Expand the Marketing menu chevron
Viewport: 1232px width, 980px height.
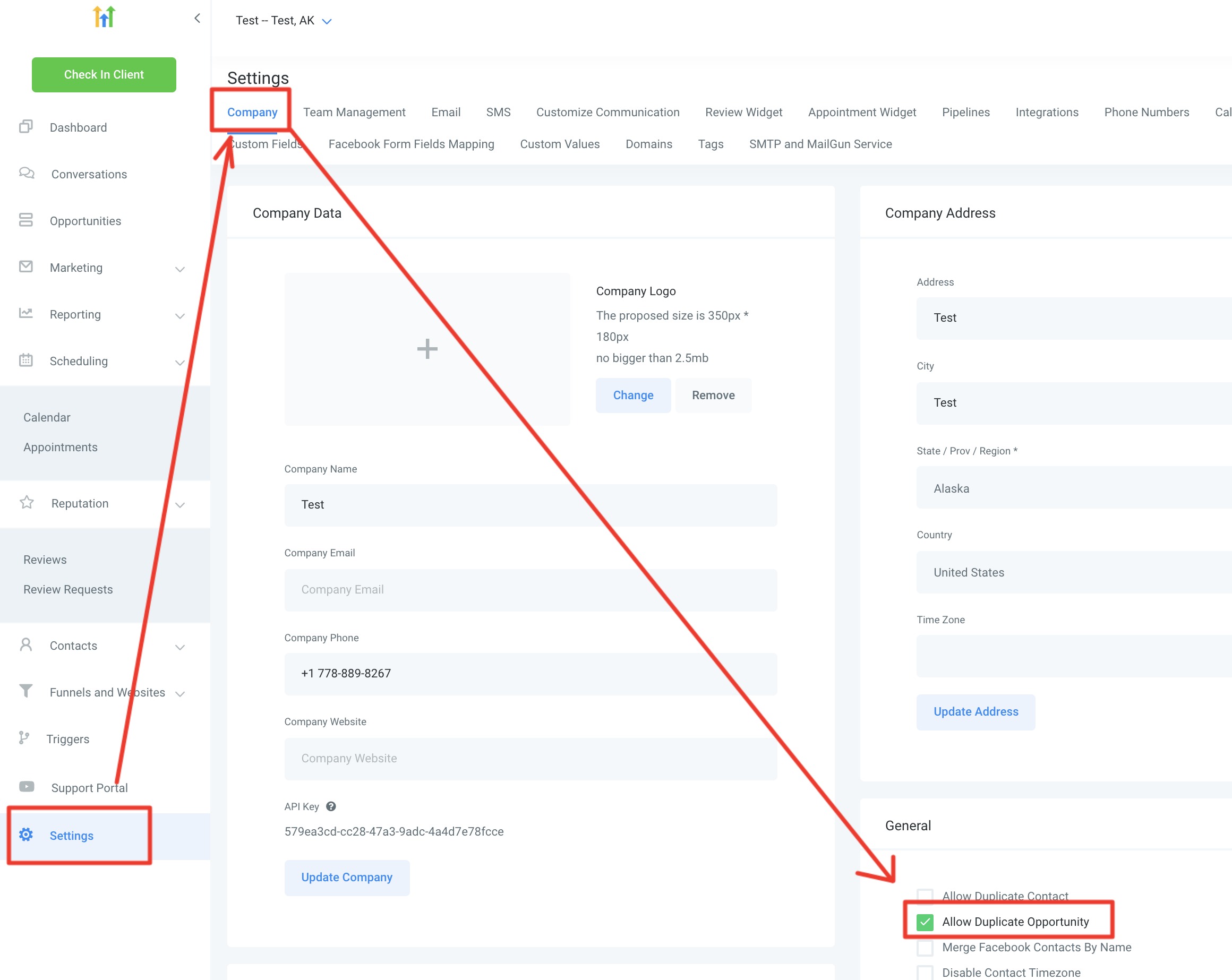coord(180,269)
